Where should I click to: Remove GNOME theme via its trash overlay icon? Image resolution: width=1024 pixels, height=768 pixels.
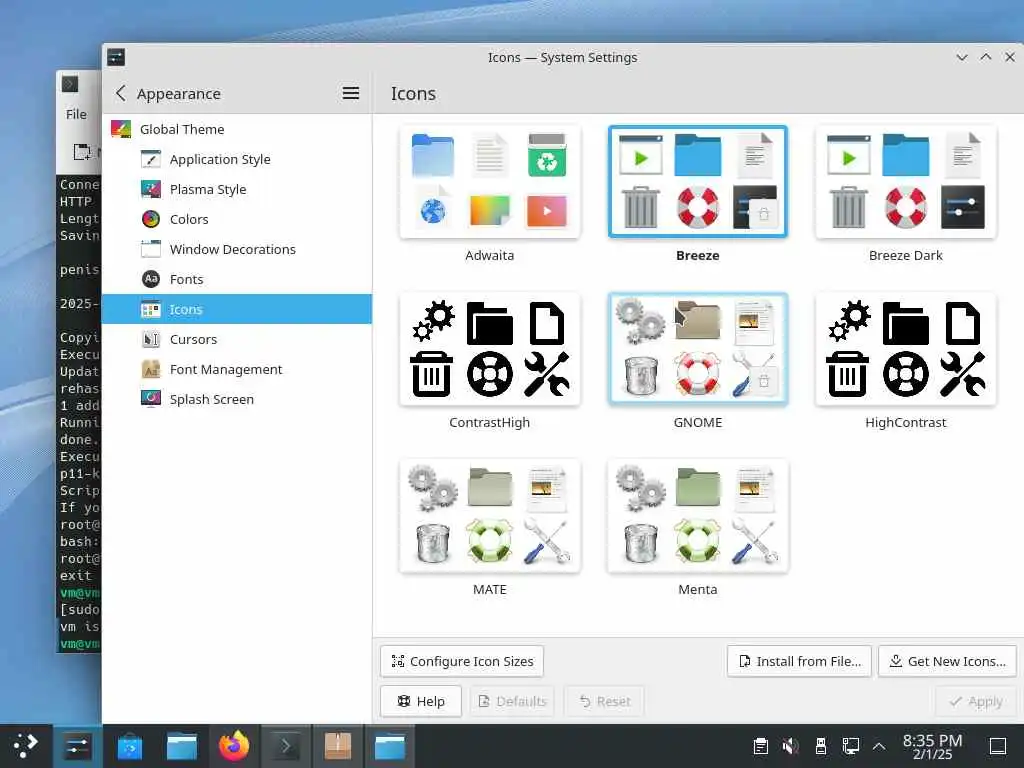tap(763, 381)
